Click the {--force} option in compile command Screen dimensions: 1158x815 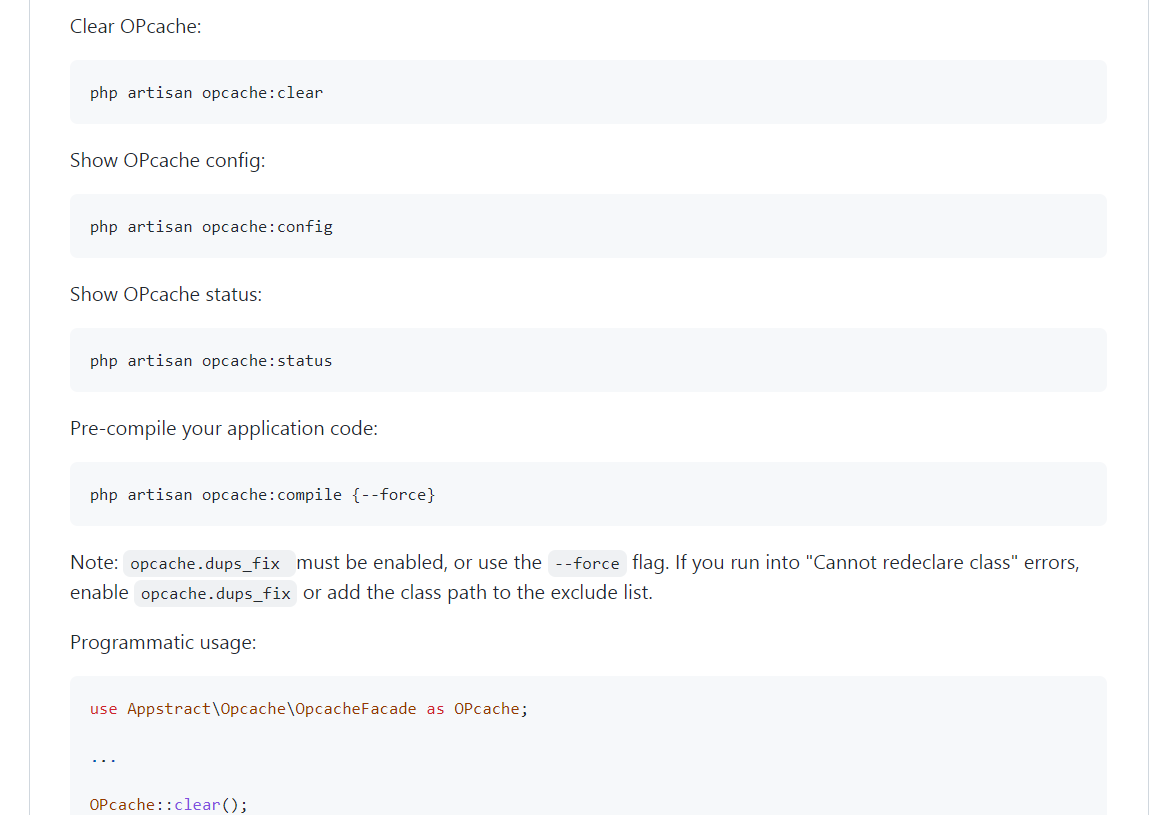point(393,495)
